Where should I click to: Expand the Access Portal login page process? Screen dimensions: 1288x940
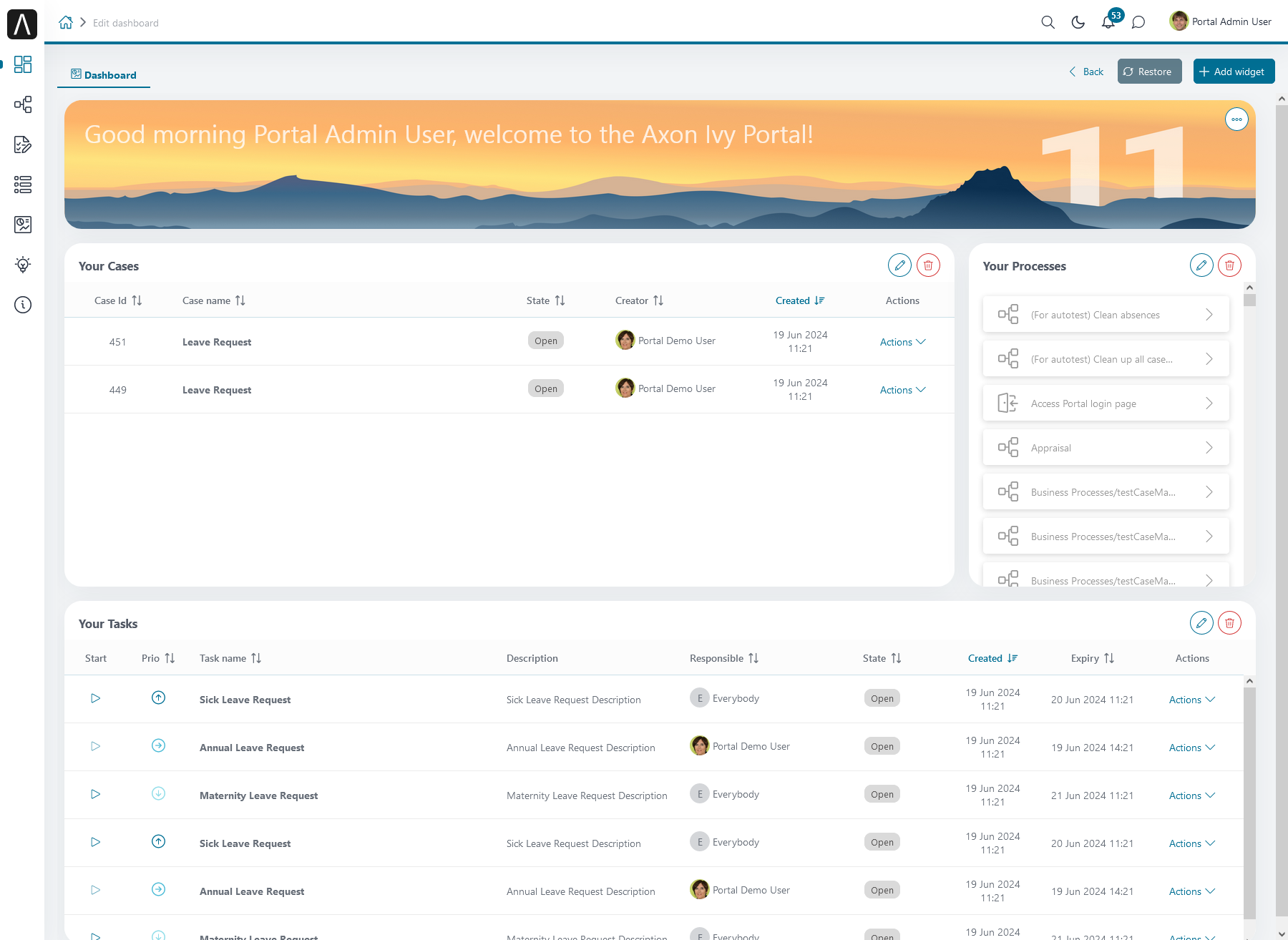pyautogui.click(x=1209, y=403)
